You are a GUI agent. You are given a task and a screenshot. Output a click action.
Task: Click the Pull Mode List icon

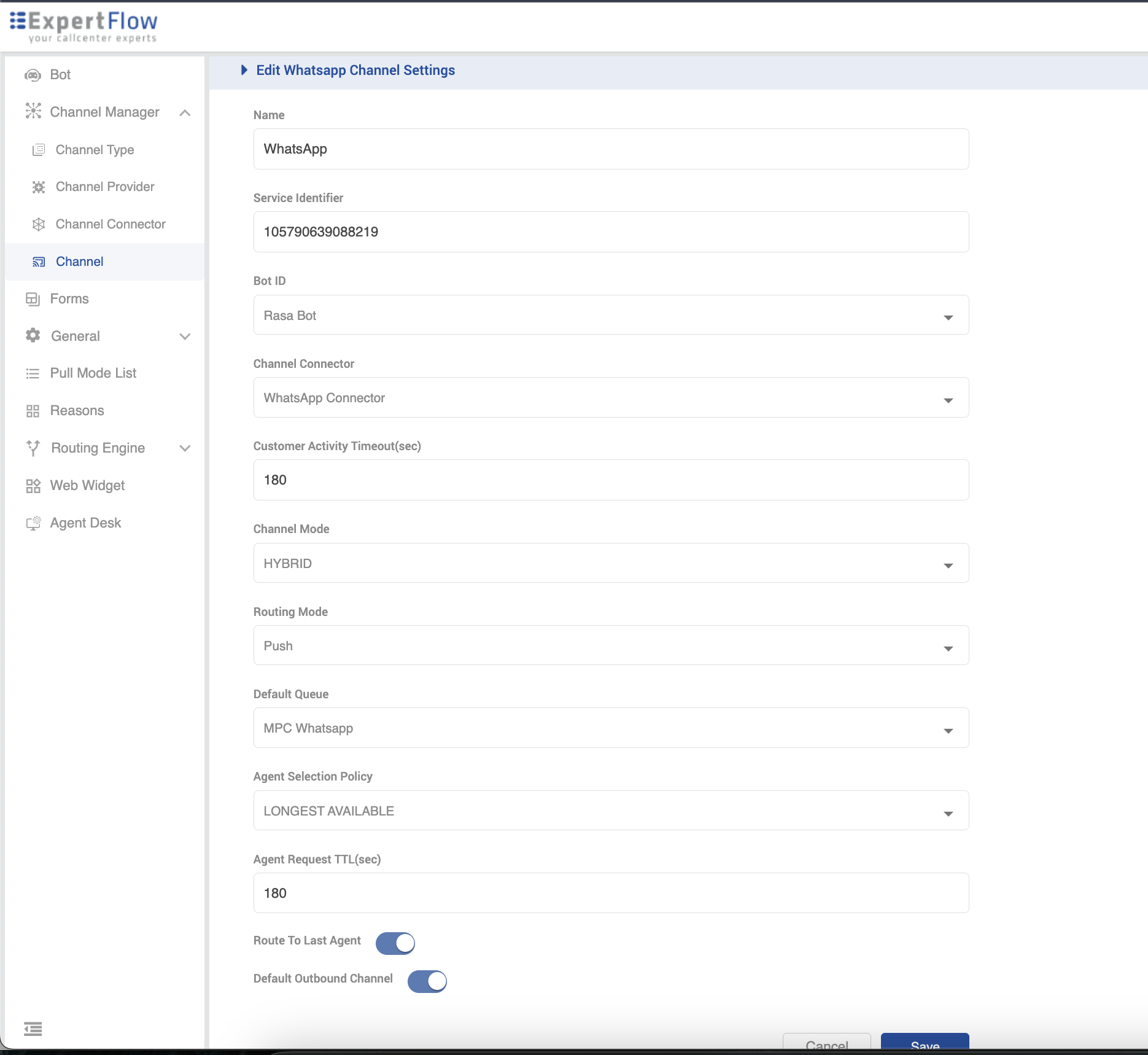coord(33,373)
